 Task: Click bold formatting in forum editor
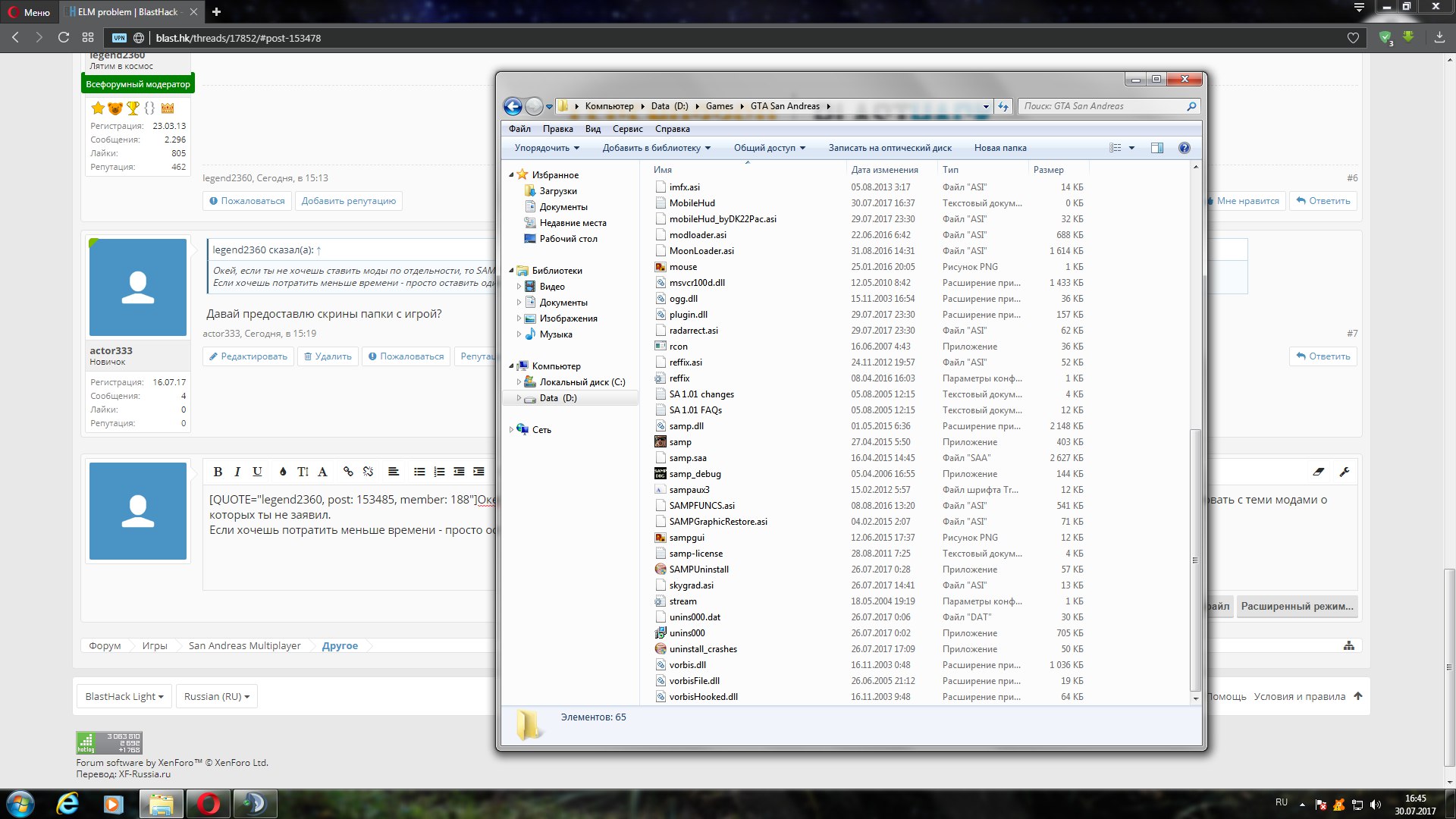point(218,472)
